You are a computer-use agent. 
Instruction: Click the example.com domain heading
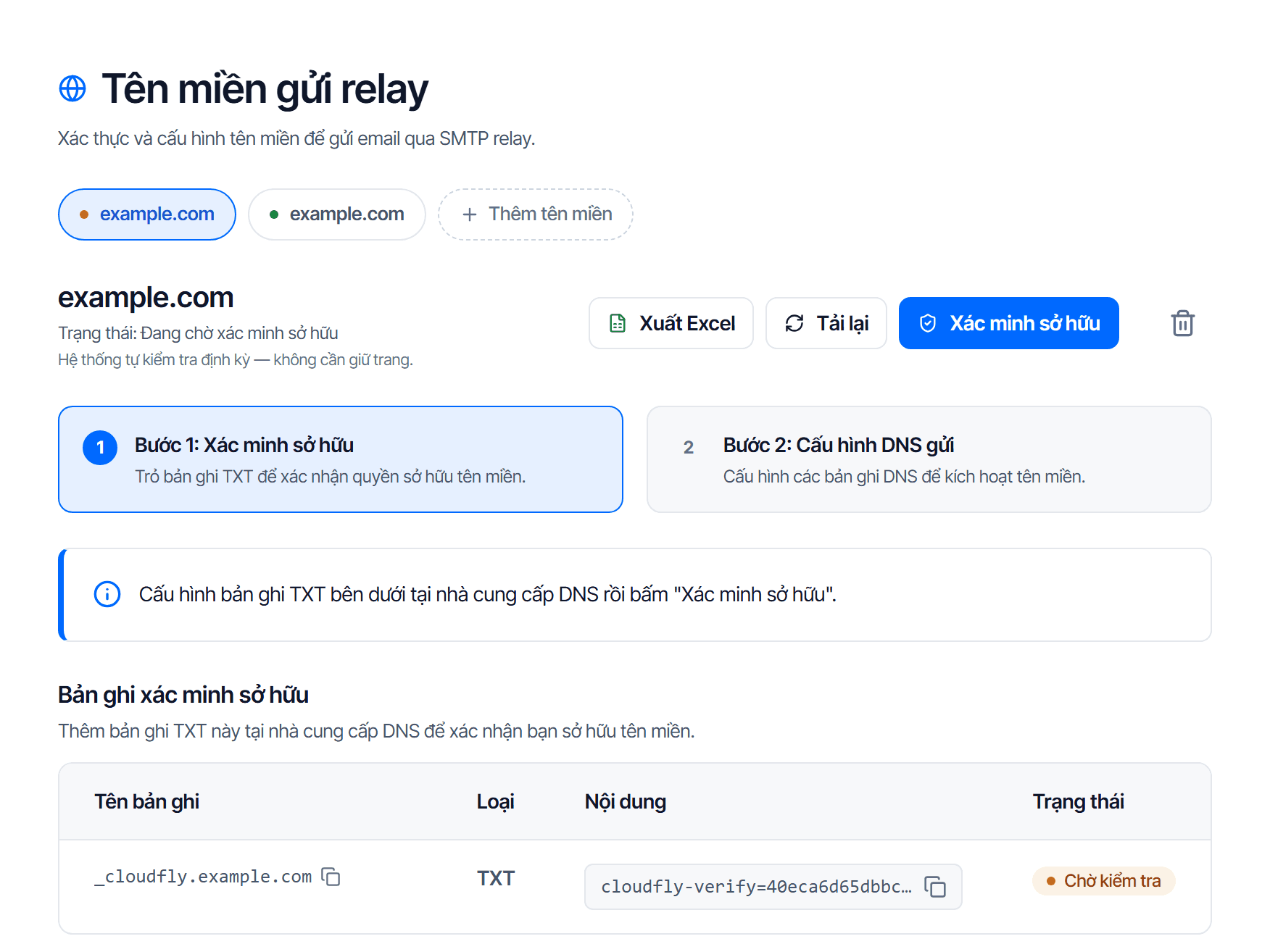(x=146, y=298)
